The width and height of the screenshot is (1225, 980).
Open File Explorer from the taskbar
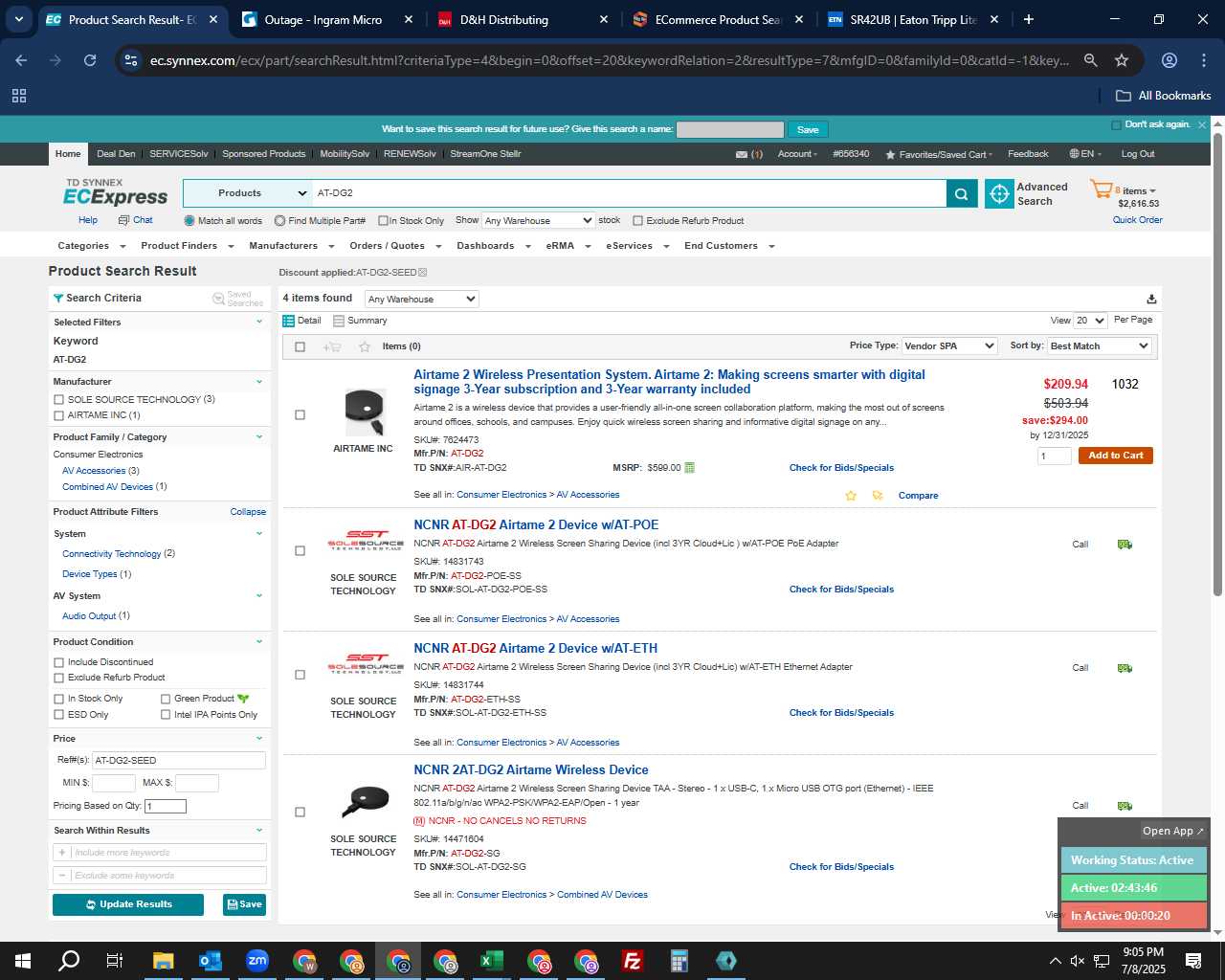tap(164, 961)
